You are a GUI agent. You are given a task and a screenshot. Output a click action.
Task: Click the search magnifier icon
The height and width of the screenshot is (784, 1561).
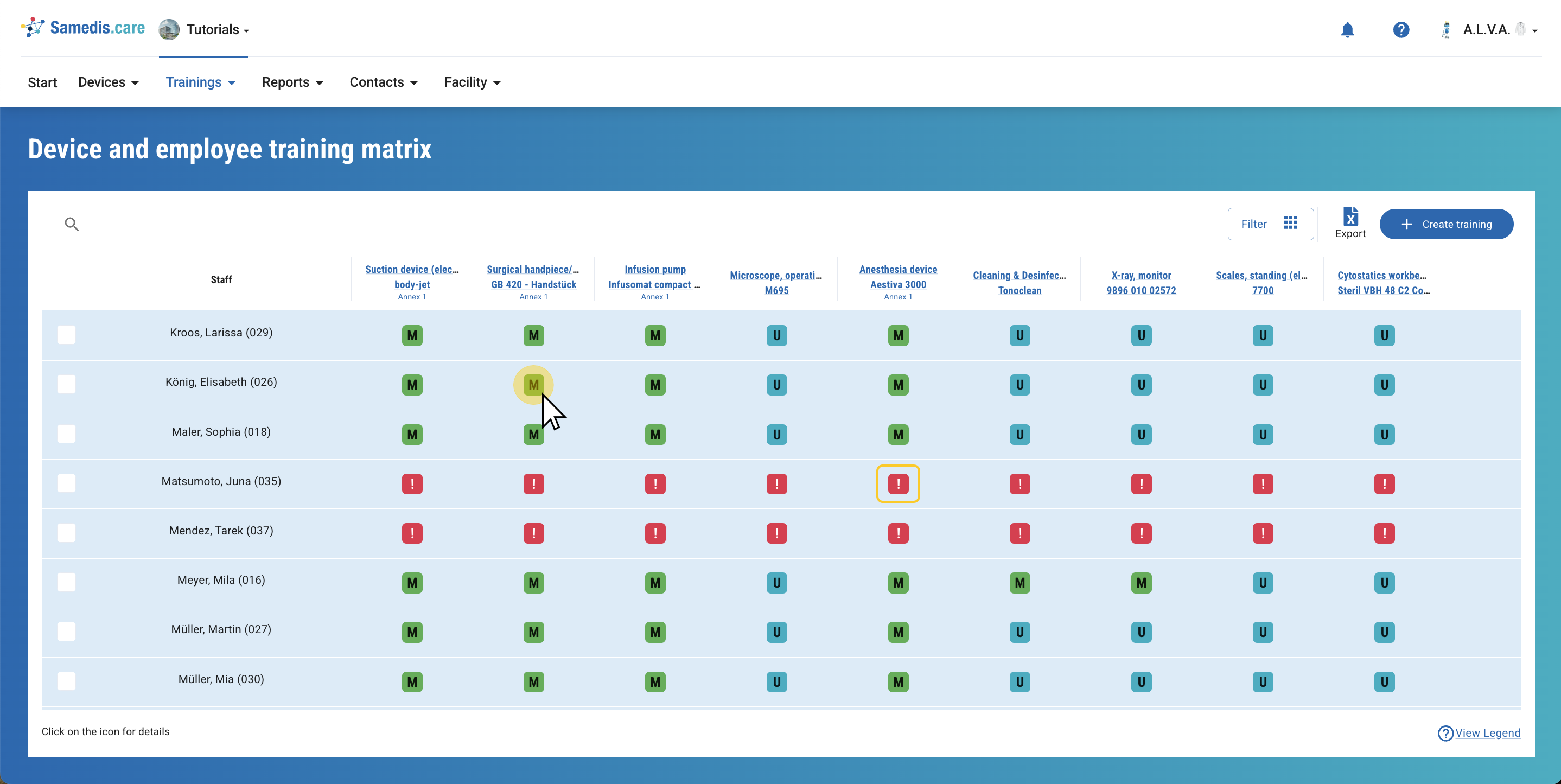pyautogui.click(x=72, y=224)
